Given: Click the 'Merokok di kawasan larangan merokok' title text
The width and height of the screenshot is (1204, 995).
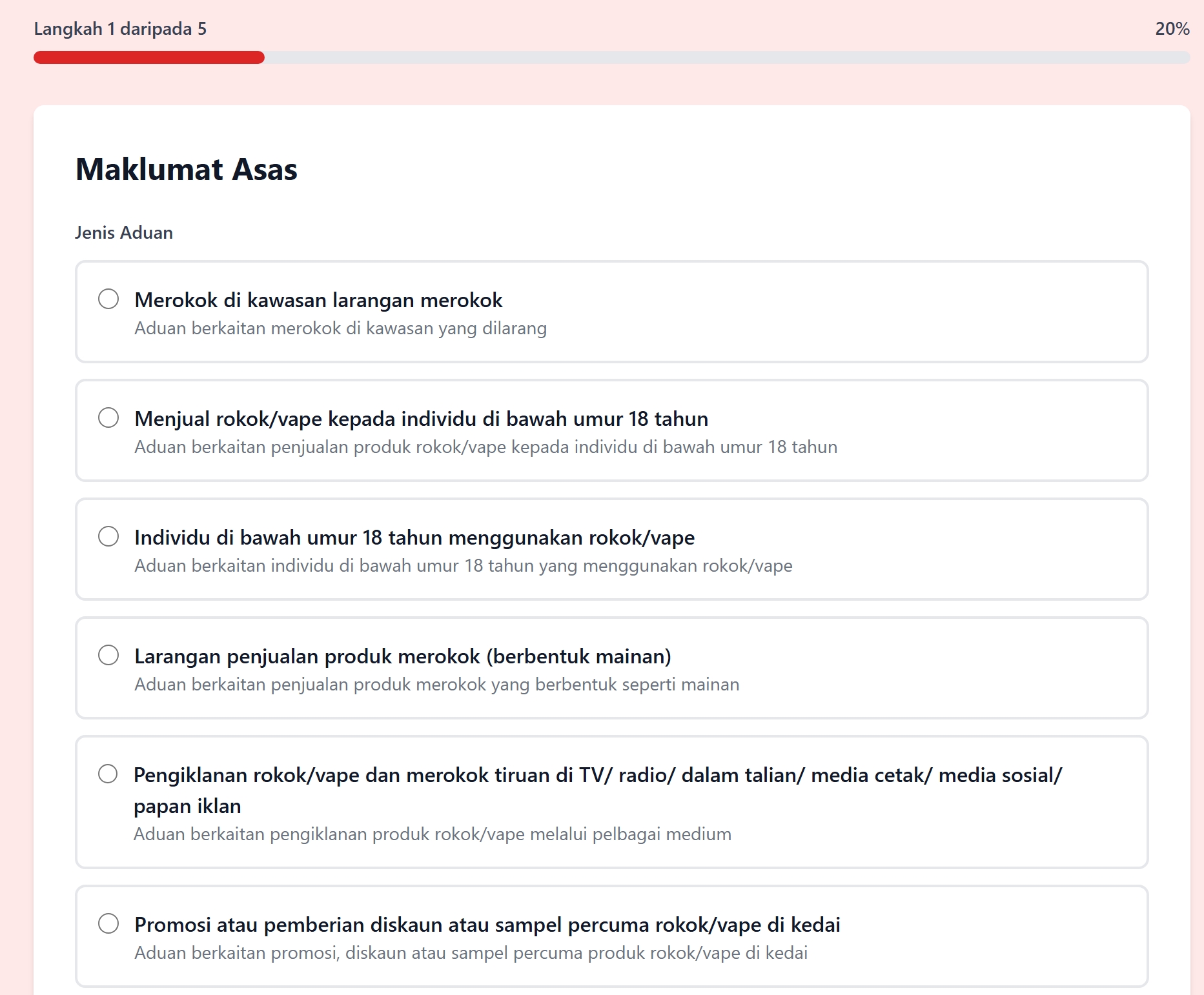Looking at the screenshot, I should click(x=318, y=300).
